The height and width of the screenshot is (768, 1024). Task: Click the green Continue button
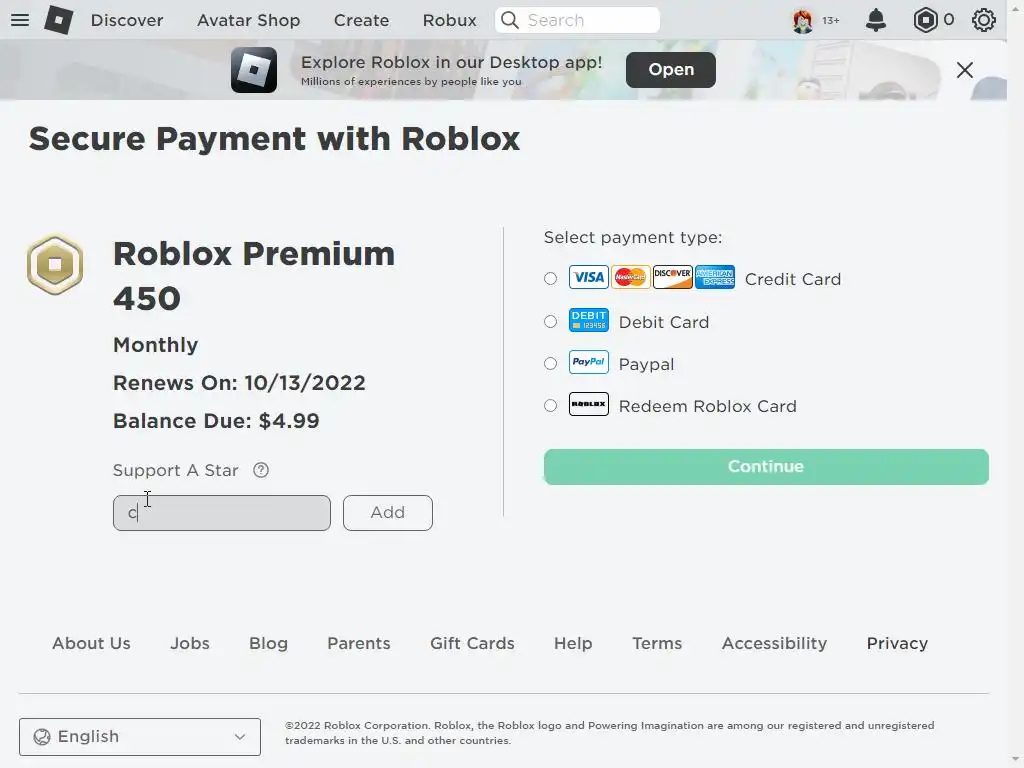click(x=766, y=466)
